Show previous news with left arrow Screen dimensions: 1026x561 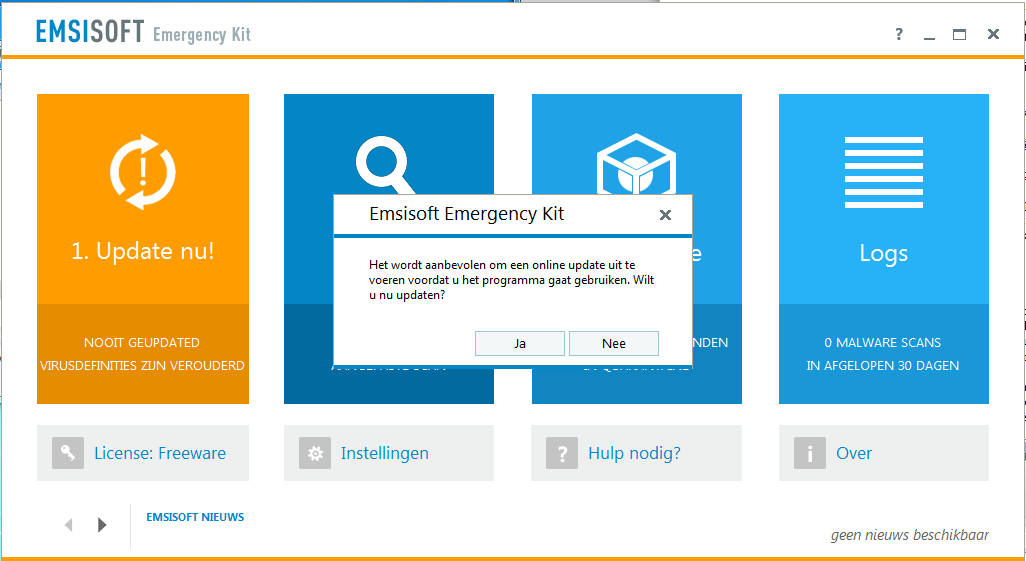pyautogui.click(x=69, y=525)
